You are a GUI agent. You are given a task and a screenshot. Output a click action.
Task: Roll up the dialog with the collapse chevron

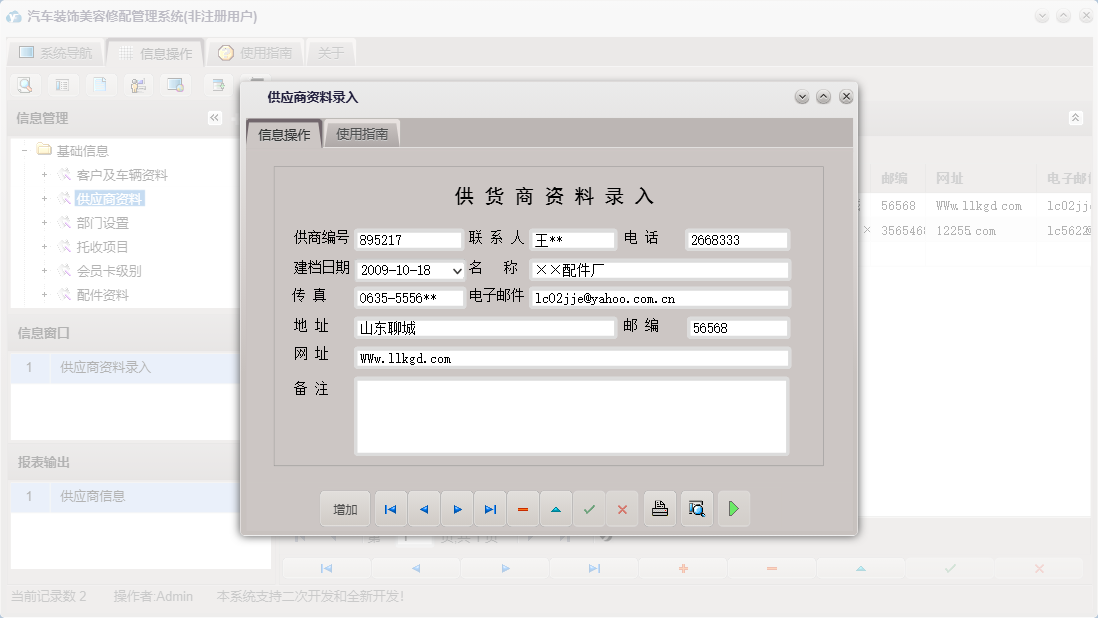click(x=823, y=97)
